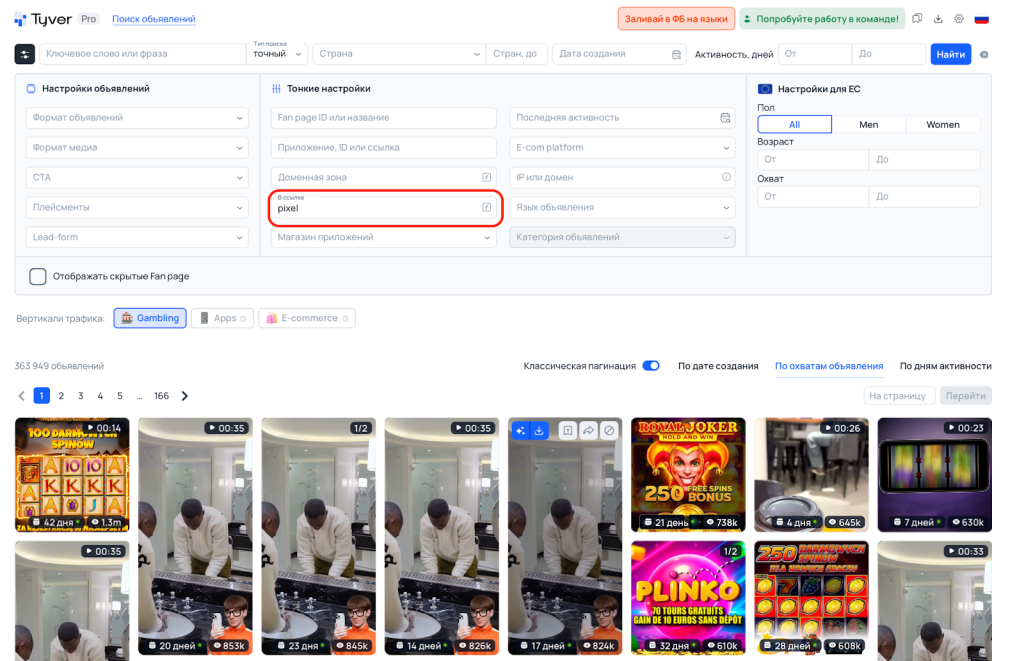Image resolution: width=1024 pixels, height=661 pixels.
Task: Change language using the Russian flag icon
Action: tap(981, 19)
